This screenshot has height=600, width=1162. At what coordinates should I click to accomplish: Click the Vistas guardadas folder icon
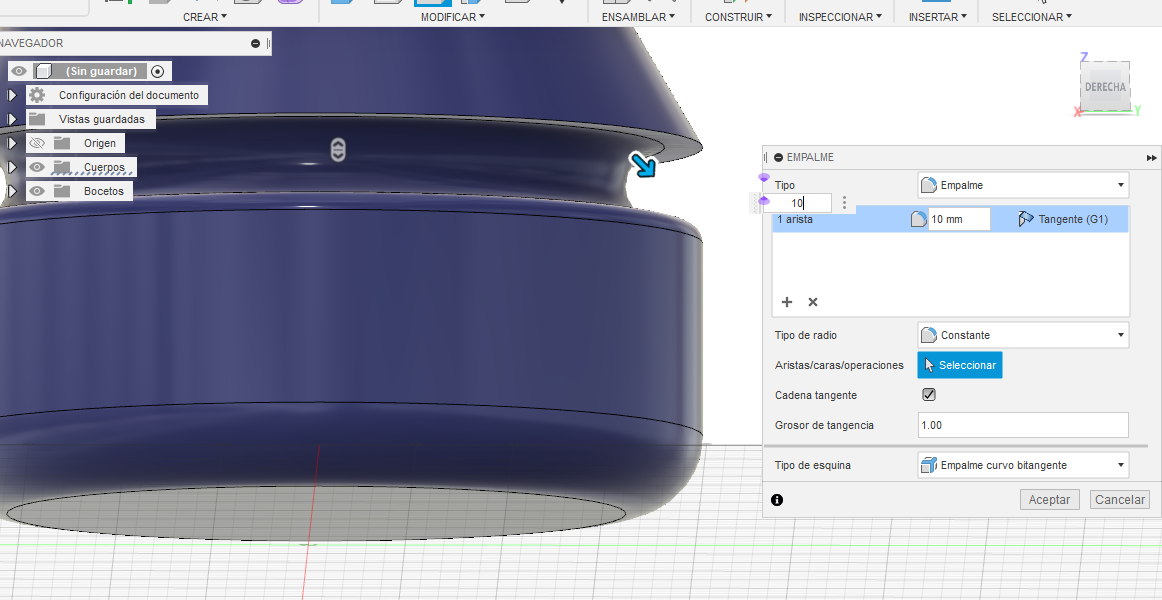tap(37, 119)
